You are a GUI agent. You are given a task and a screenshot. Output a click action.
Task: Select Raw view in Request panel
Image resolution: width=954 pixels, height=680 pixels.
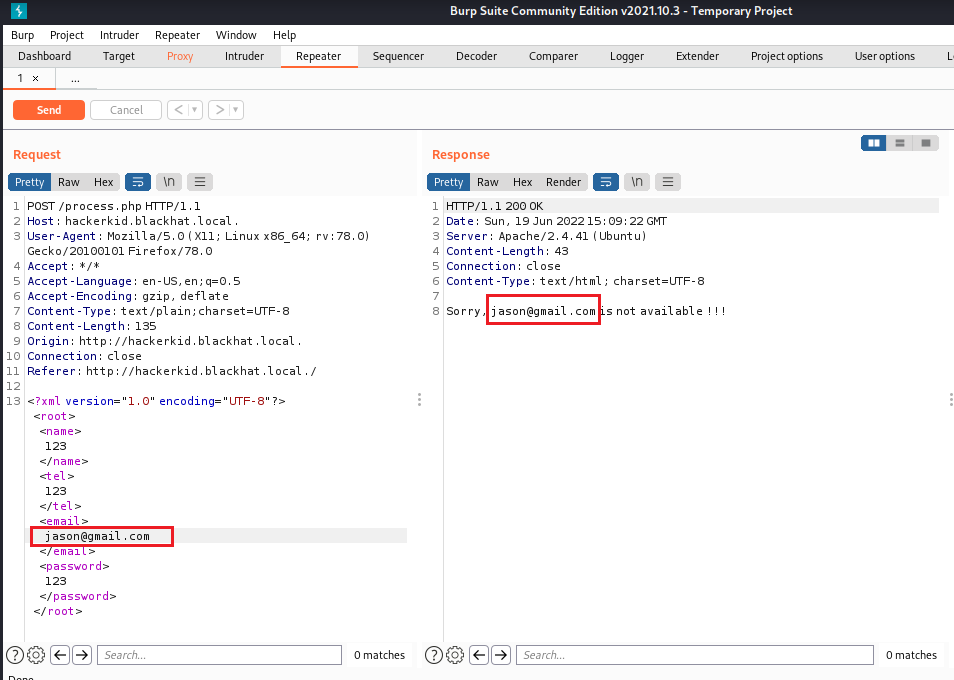coord(69,182)
